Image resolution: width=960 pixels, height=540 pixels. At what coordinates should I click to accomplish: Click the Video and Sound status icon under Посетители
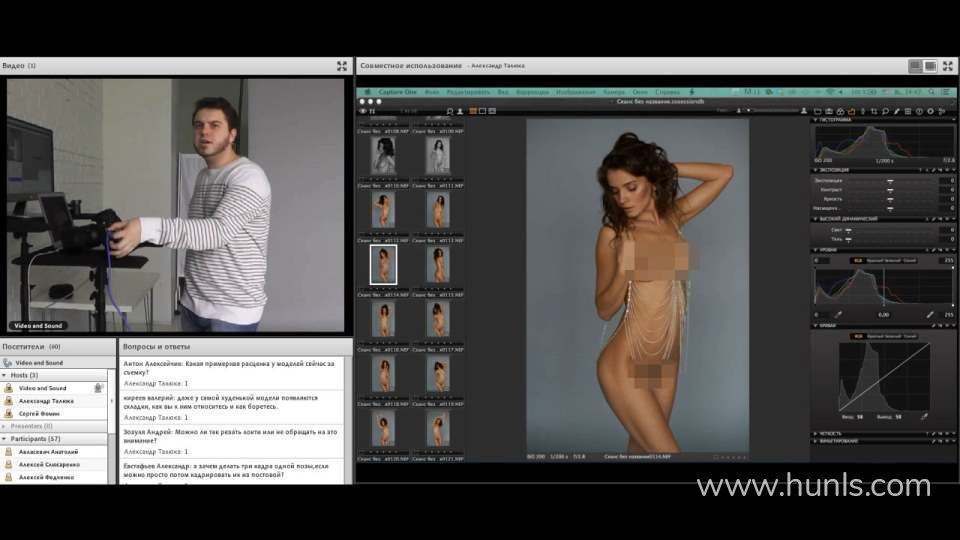click(7, 362)
